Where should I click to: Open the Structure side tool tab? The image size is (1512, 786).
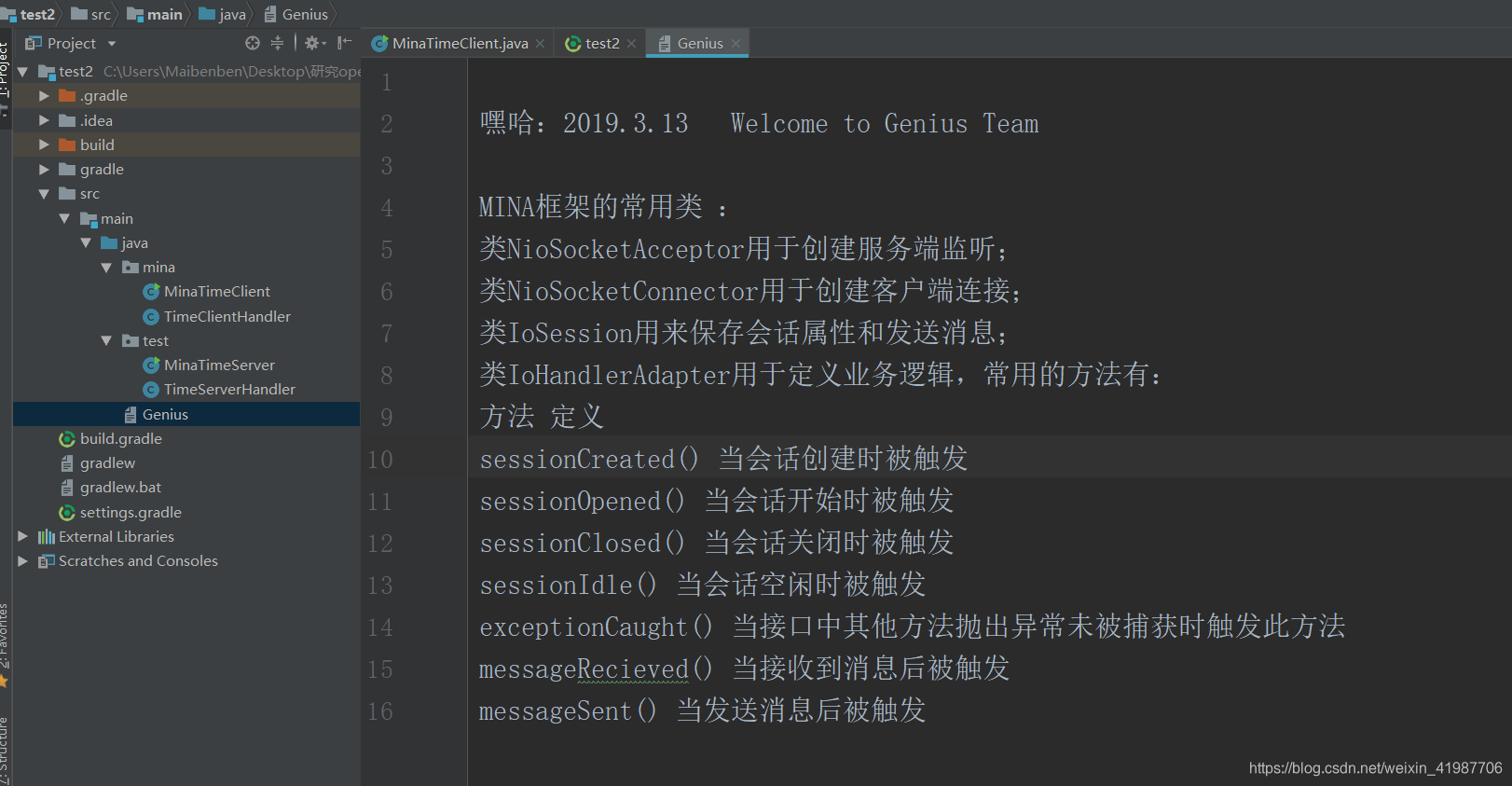coord(5,749)
